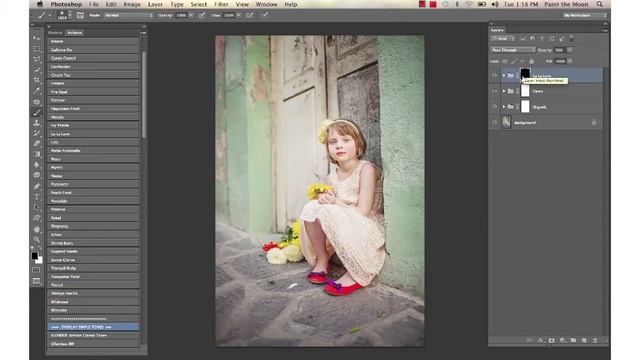Toggle lock image pixels in Layers panel
Viewport: 640px width, 360px height.
coord(514,61)
